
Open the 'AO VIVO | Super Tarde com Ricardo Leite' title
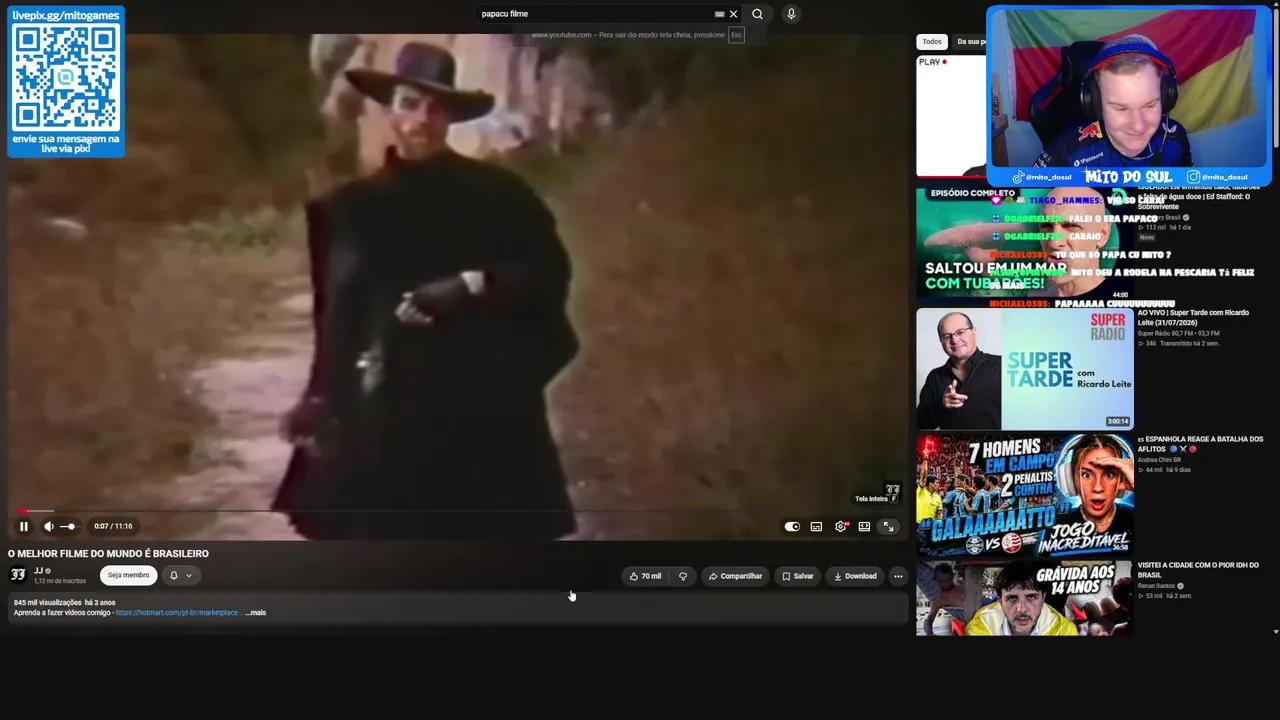click(x=1193, y=318)
